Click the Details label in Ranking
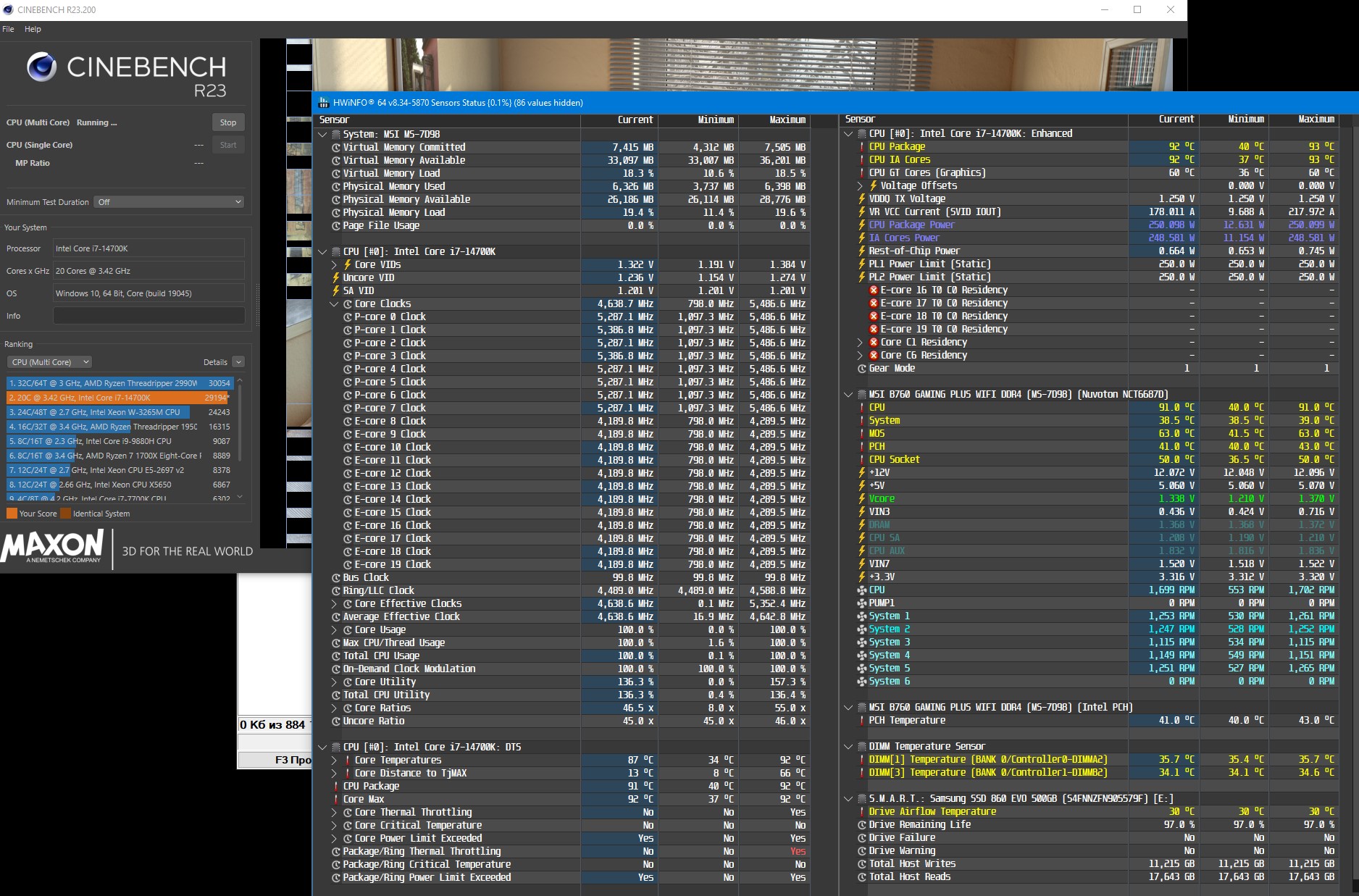 (215, 362)
